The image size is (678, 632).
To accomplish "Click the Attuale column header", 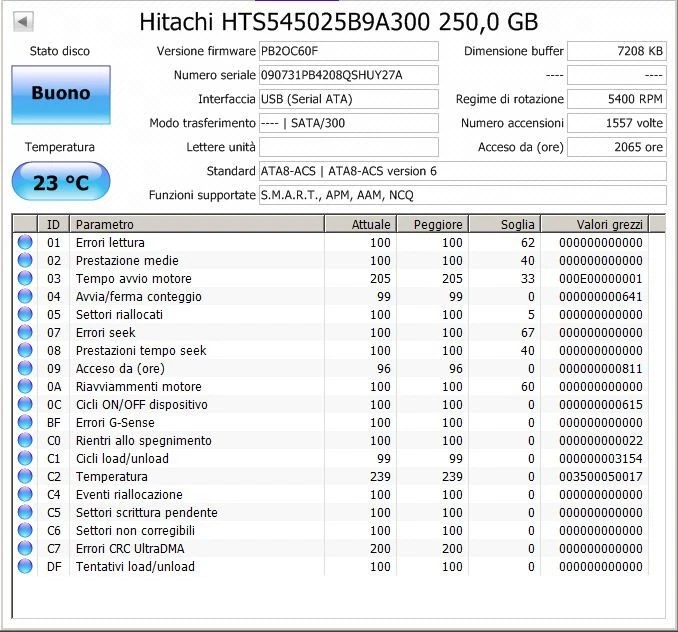I will point(360,224).
